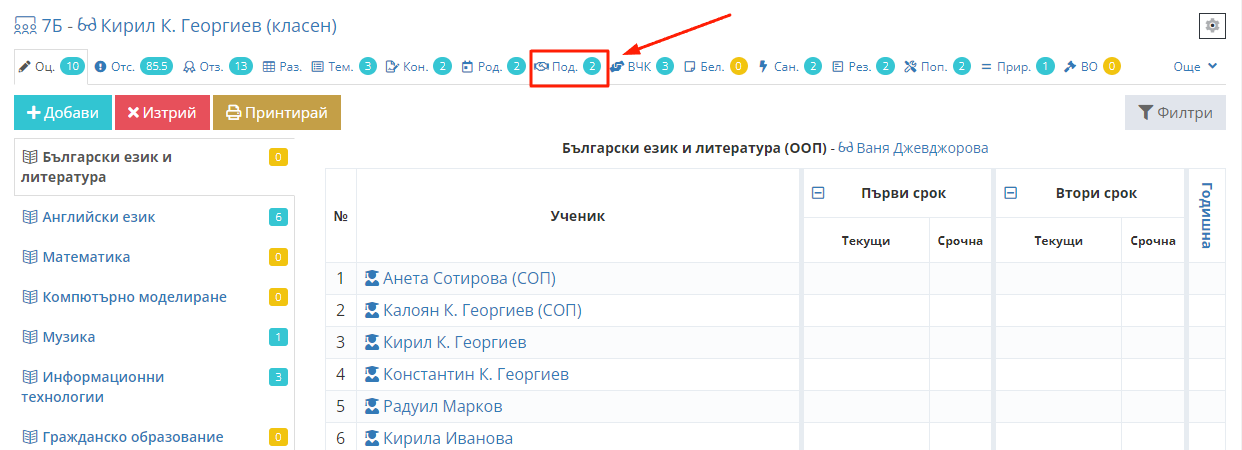This screenshot has width=1242, height=450.
Task: Open the settings gear icon
Action: [1212, 26]
